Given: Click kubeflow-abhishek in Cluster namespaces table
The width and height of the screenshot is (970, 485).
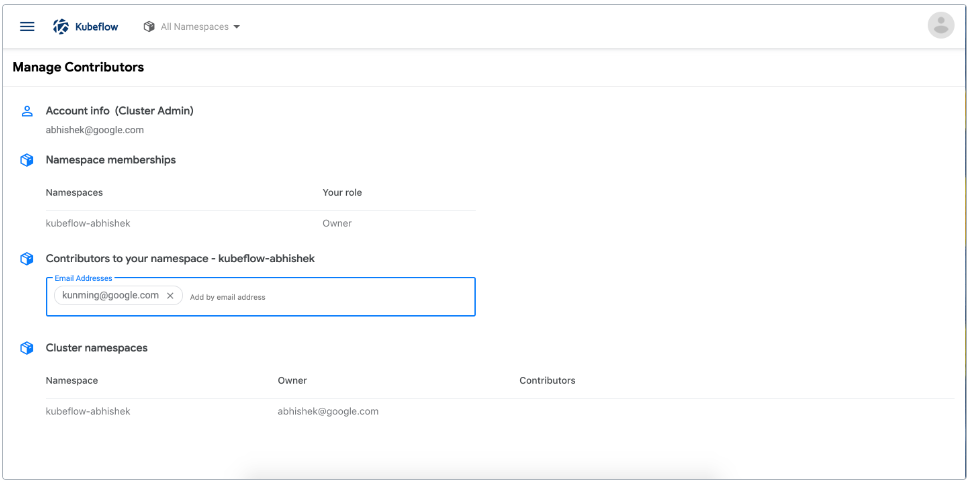Looking at the screenshot, I should click(88, 411).
